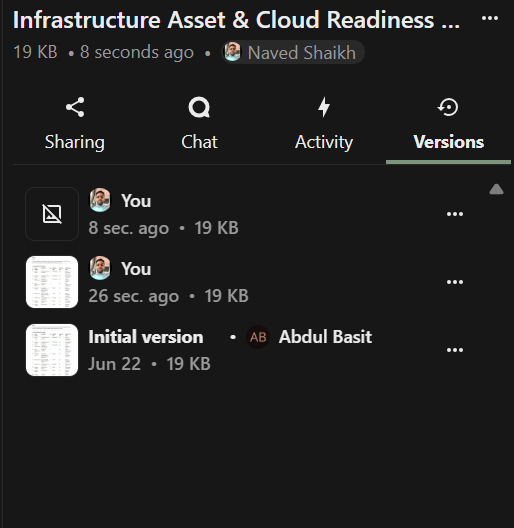Screen dimensions: 514x528
Task: Open thumbnail of 26 sec. ago version
Action: pos(52,282)
